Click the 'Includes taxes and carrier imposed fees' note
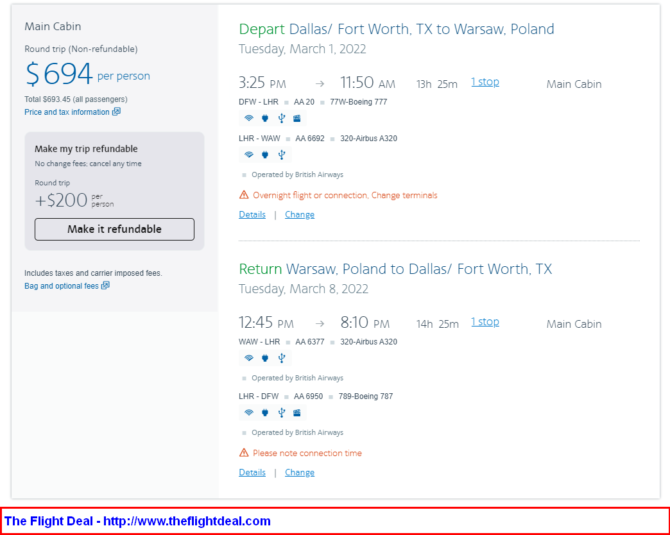The width and height of the screenshot is (670, 535). [93, 273]
